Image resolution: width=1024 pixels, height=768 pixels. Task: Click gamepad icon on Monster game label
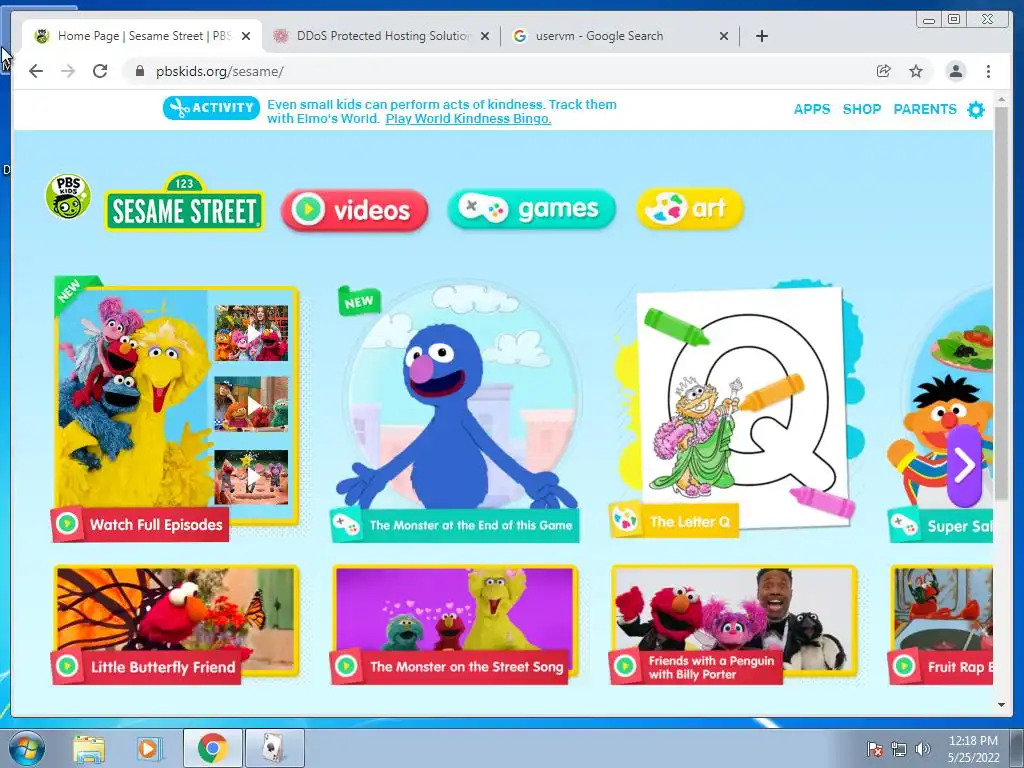point(346,524)
